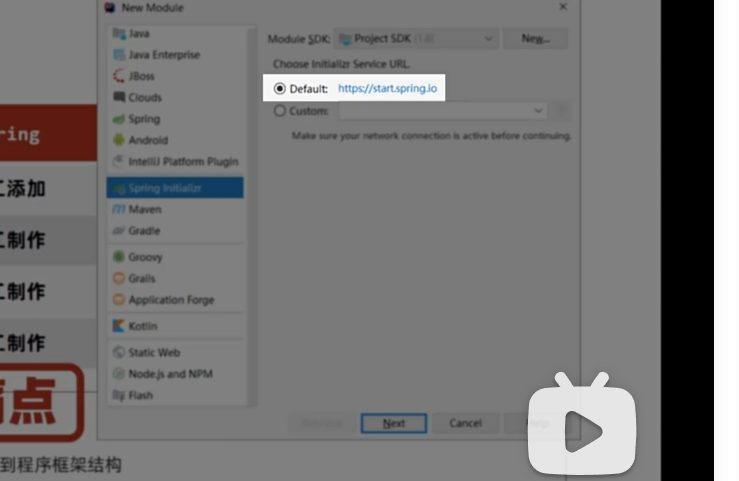The image size is (739, 481).
Task: Select the Default Initializr URL radio
Action: [279, 88]
